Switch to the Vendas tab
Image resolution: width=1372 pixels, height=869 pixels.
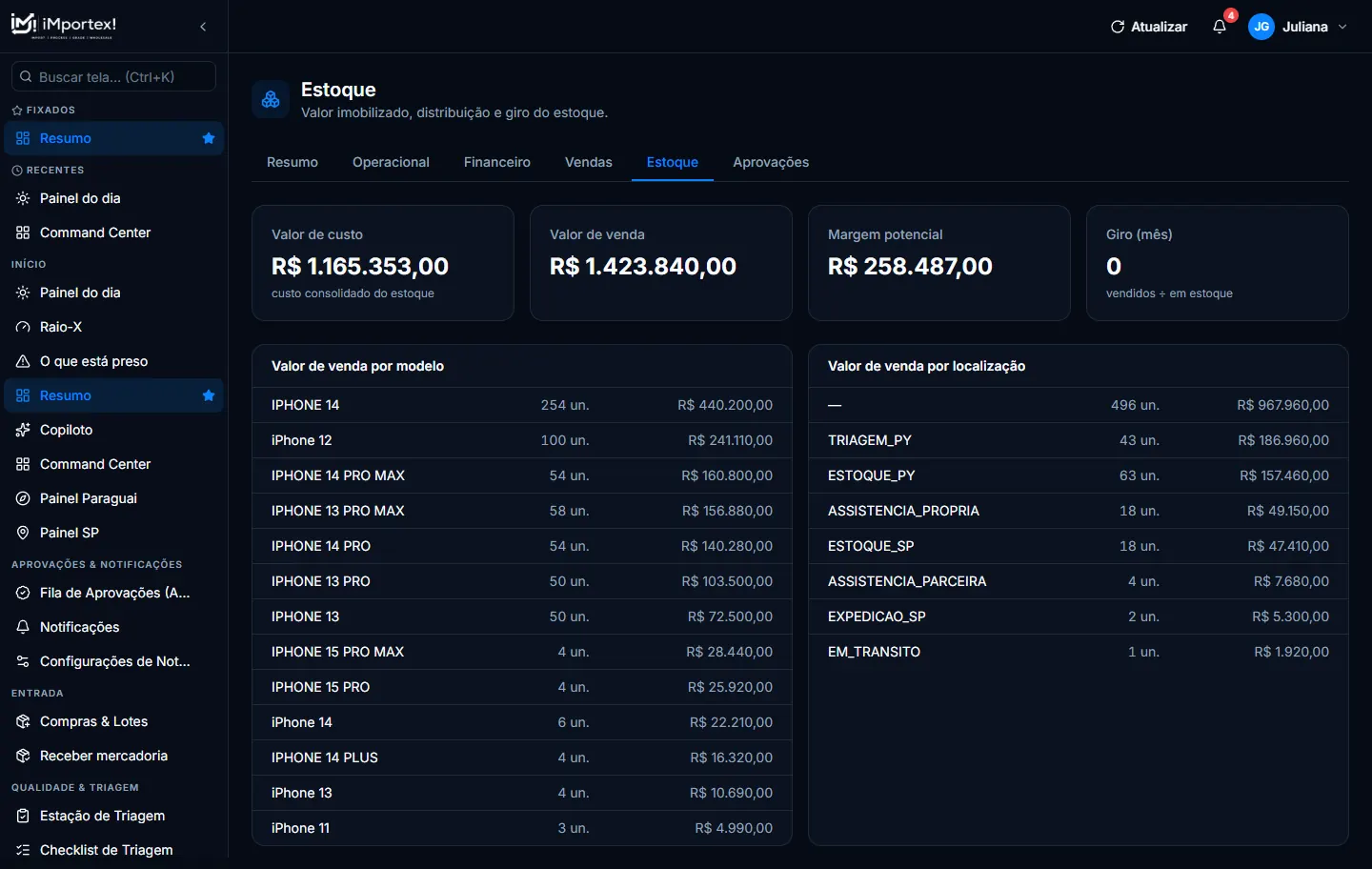pos(589,162)
